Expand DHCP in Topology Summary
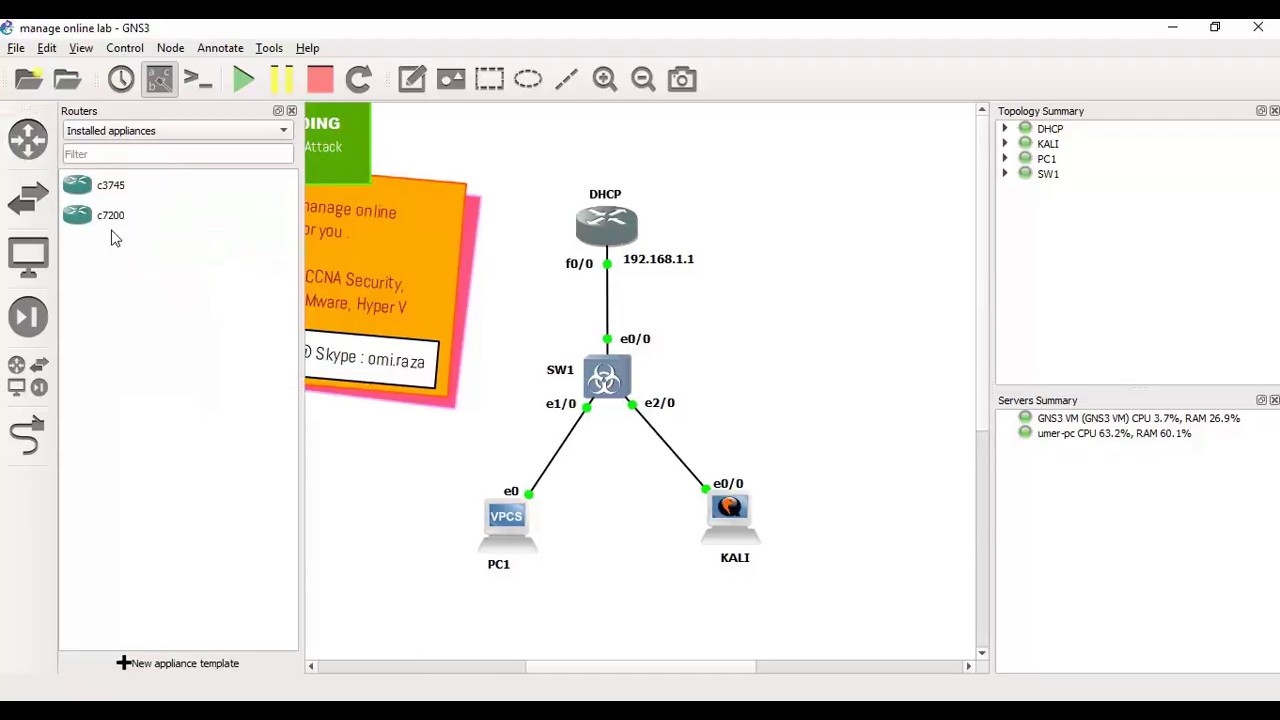The height and width of the screenshot is (720, 1280). (1005, 129)
